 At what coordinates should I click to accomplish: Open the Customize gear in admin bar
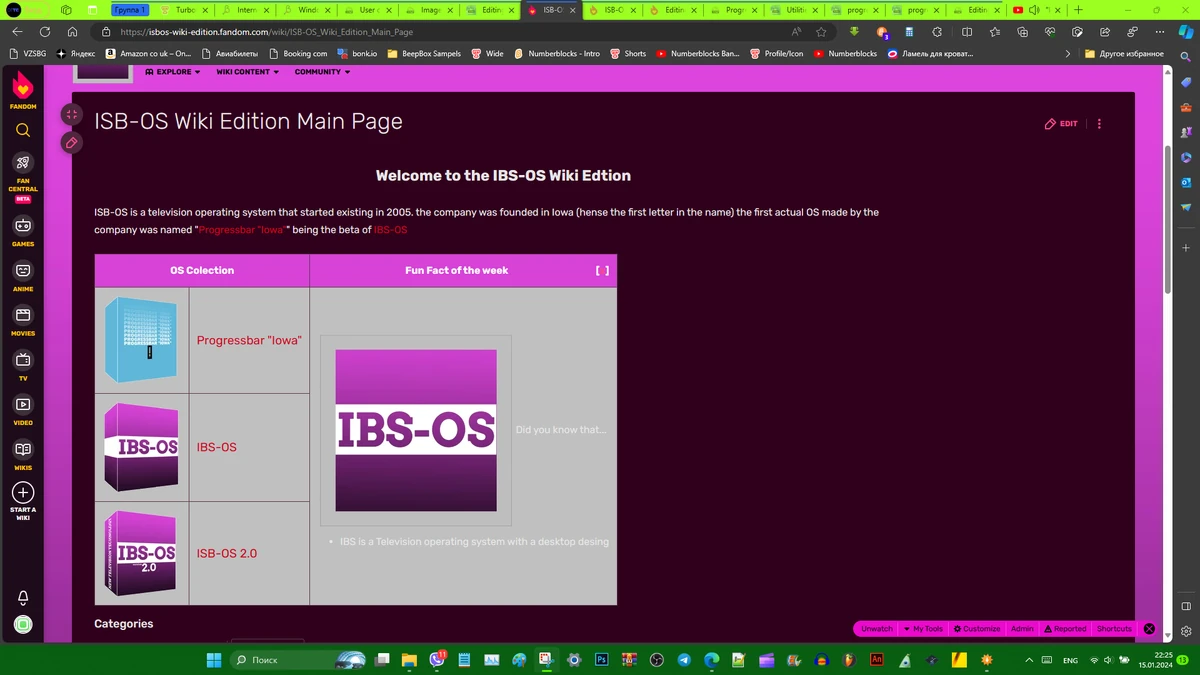point(977,628)
